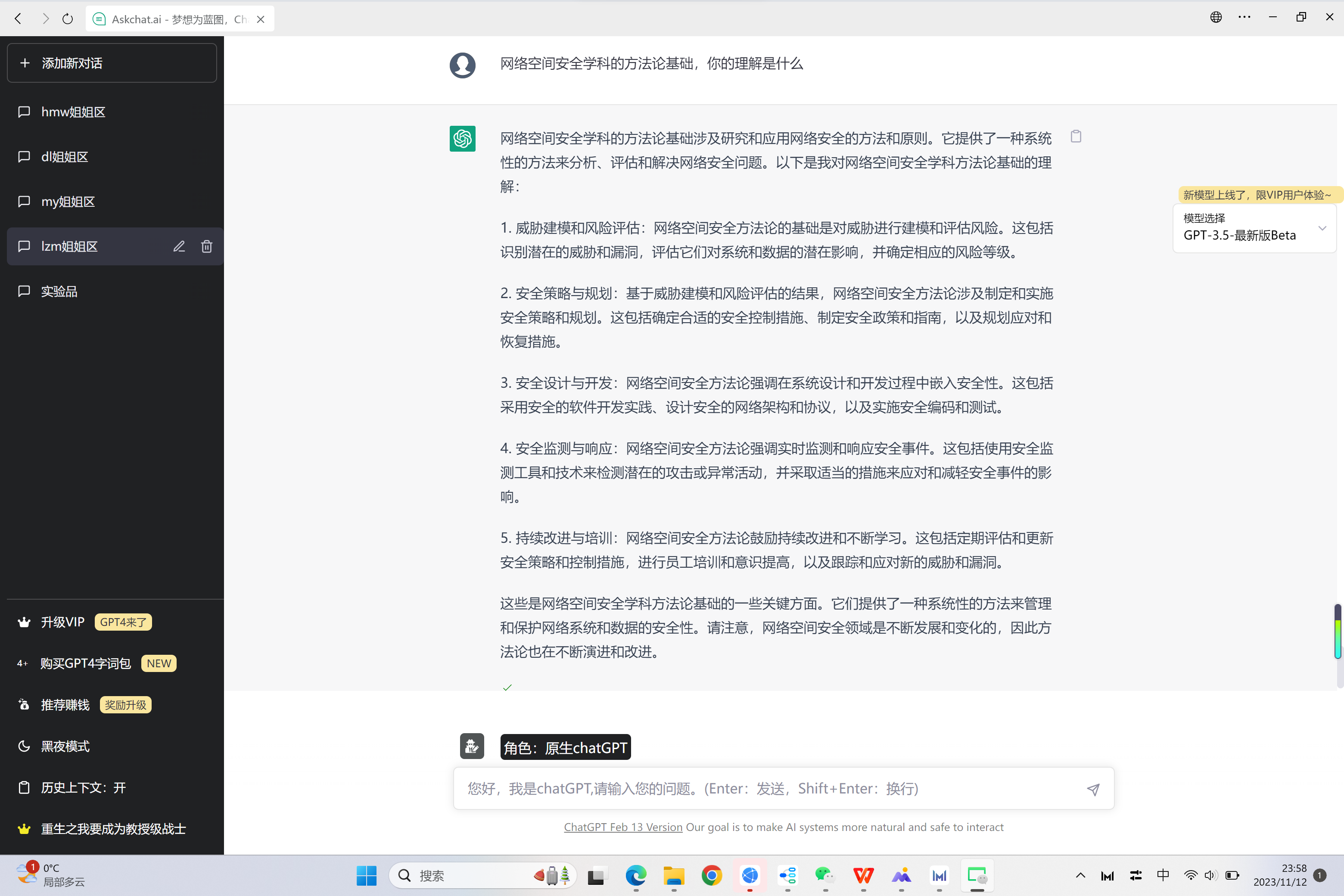Viewport: 1344px width, 896px height.
Task: Expand the system tray hidden icons chevron
Action: click(x=1080, y=875)
